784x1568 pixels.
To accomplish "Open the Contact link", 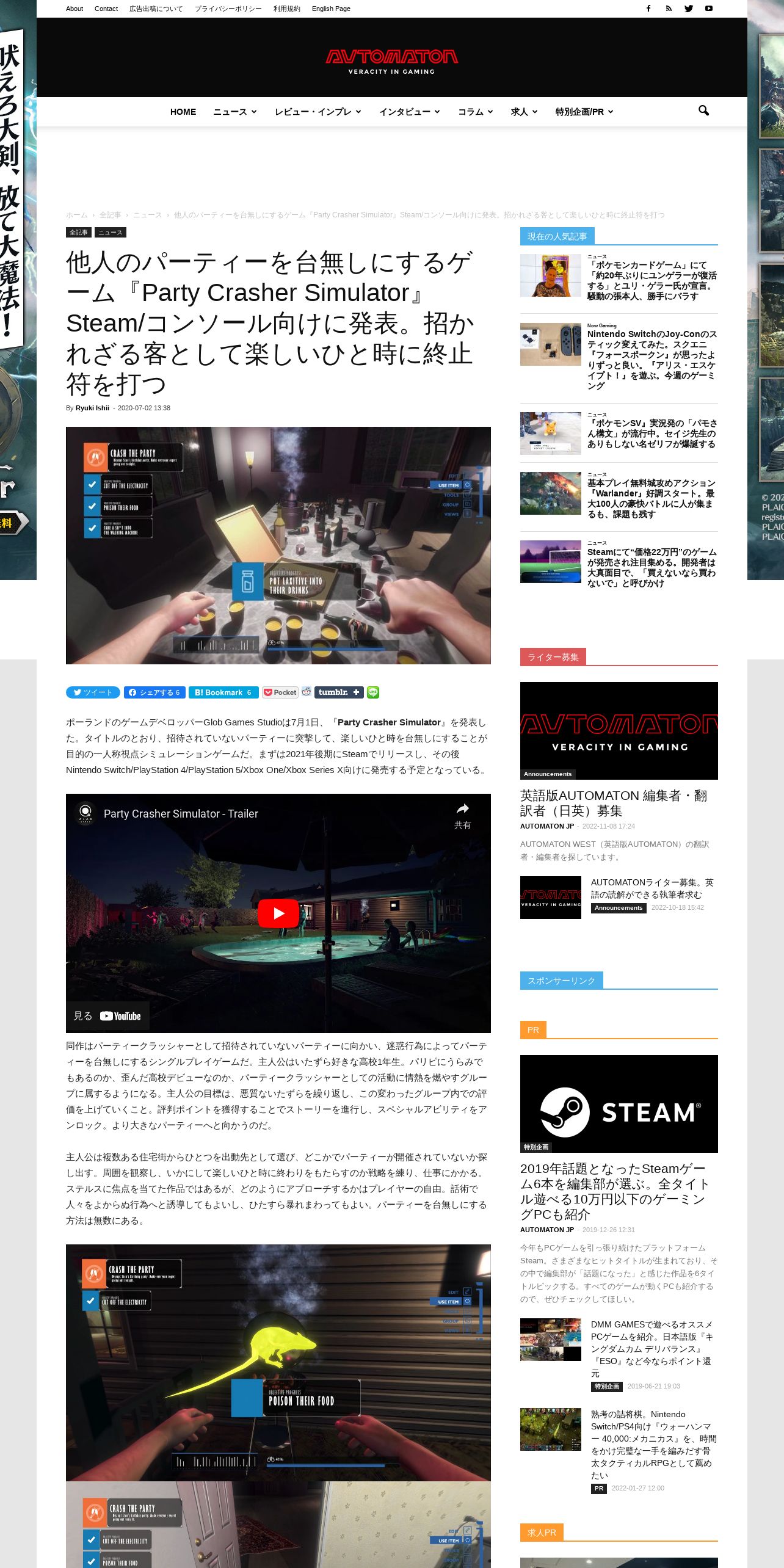I will pos(106,9).
